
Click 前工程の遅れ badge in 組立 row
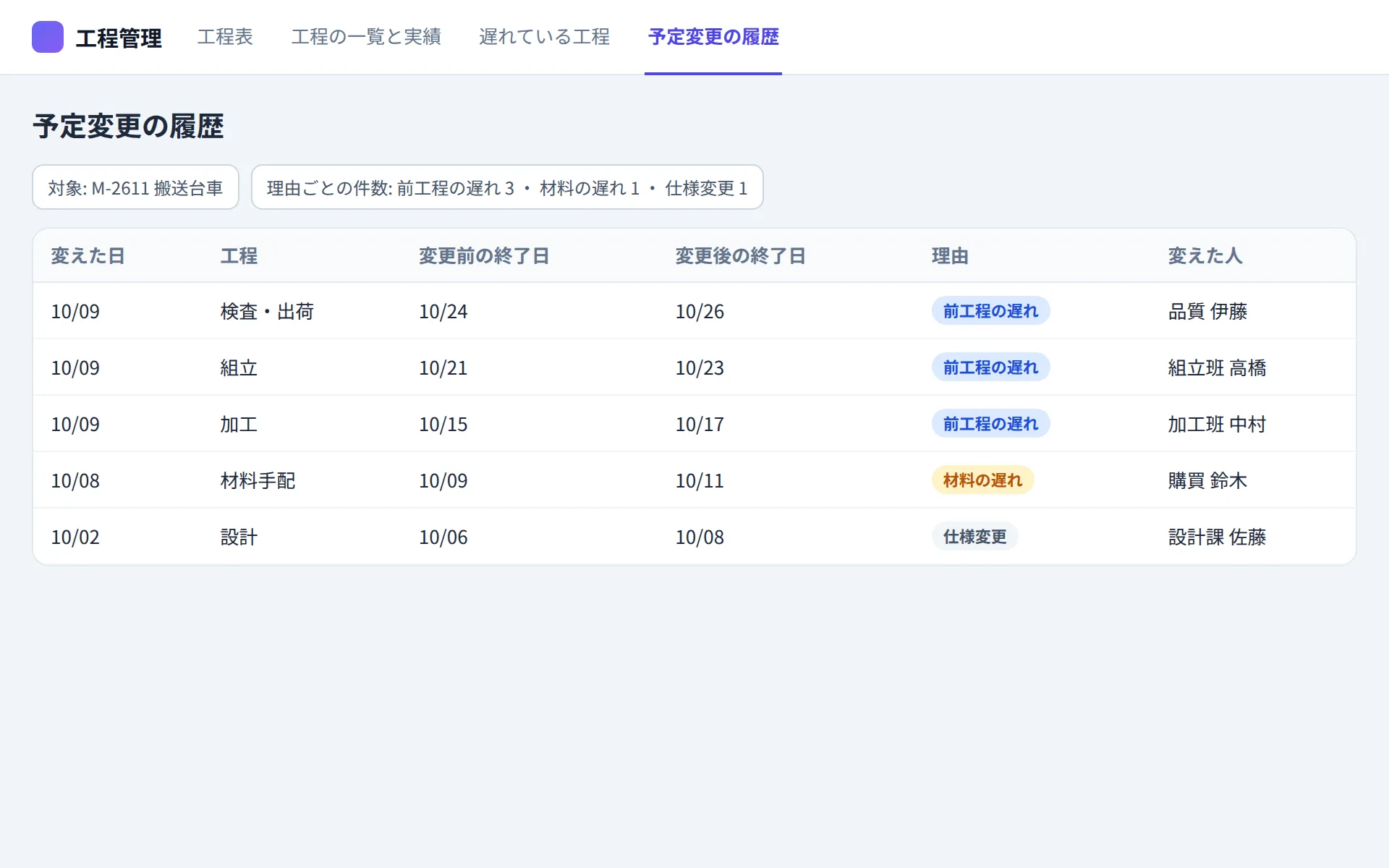(990, 367)
